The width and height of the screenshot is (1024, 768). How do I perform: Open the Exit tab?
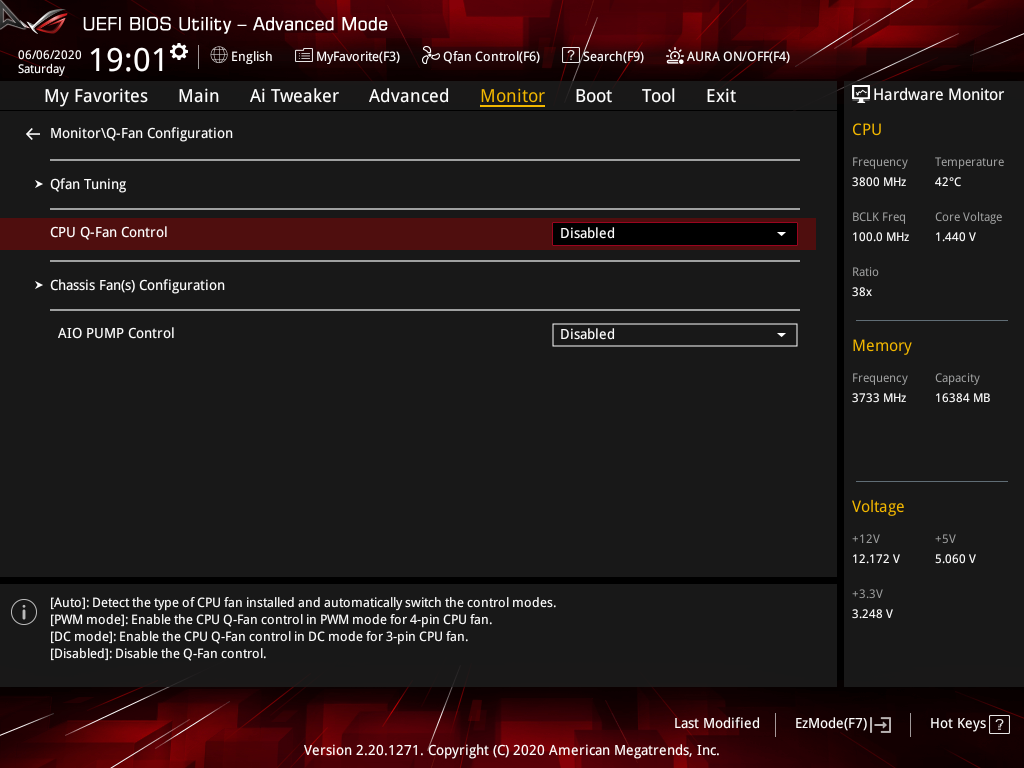721,96
